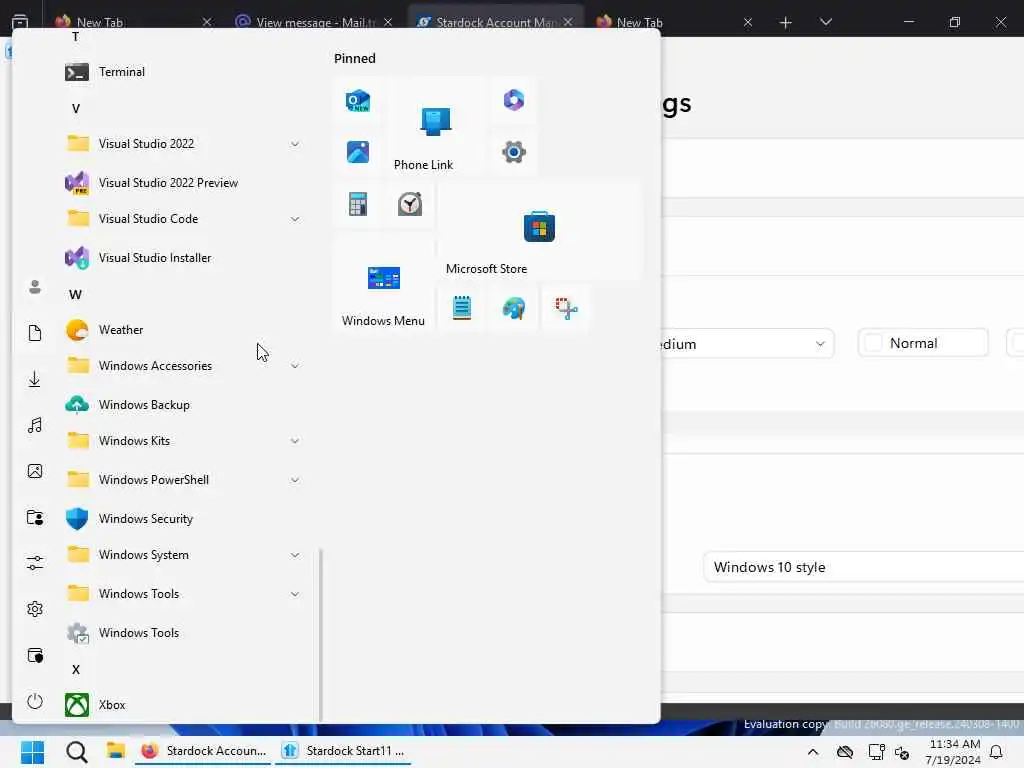Switch to the Stardock Account browser tab
Screen dimensions: 1024x768
[496, 22]
